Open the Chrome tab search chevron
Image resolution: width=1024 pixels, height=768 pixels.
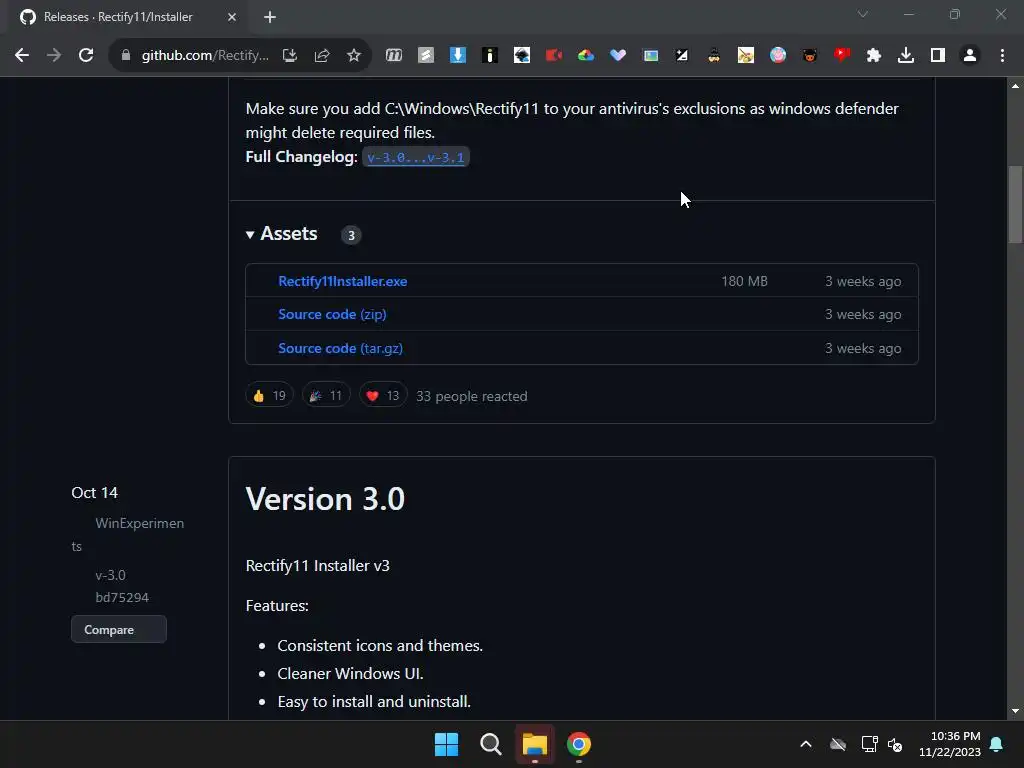coord(863,14)
